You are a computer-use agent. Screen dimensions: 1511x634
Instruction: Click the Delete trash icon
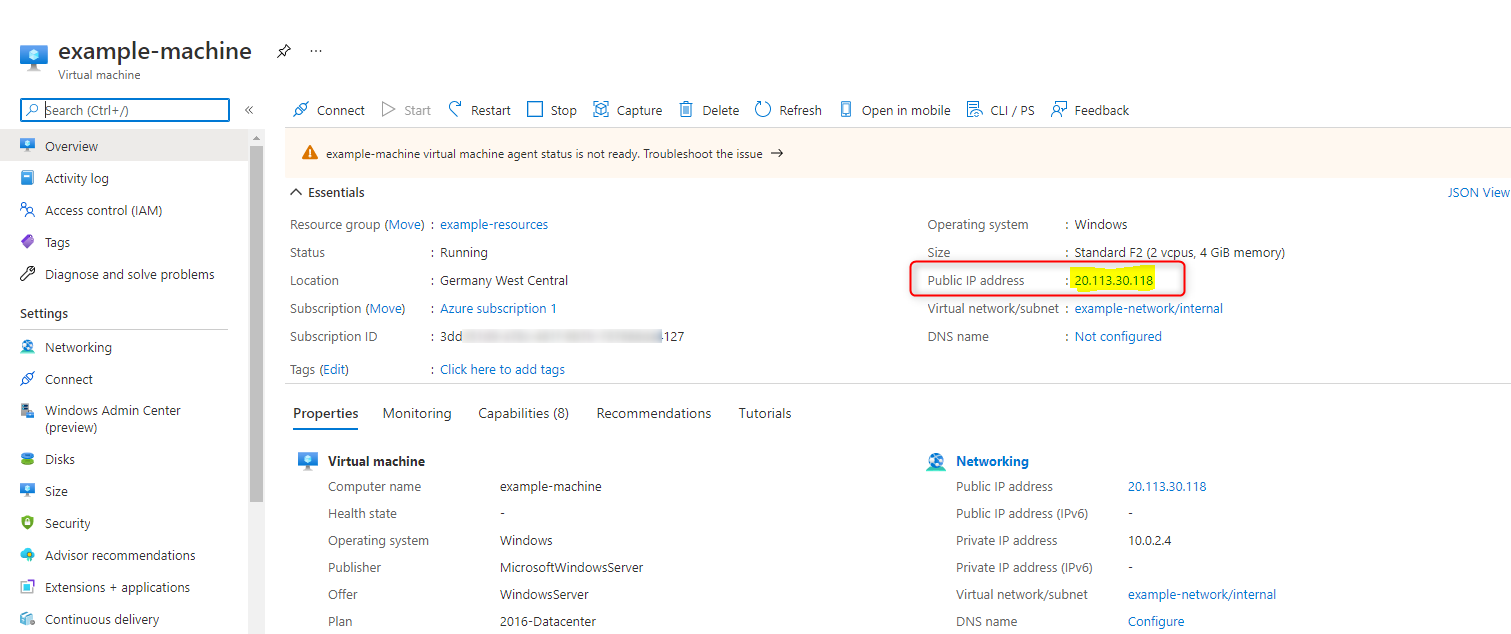click(686, 110)
